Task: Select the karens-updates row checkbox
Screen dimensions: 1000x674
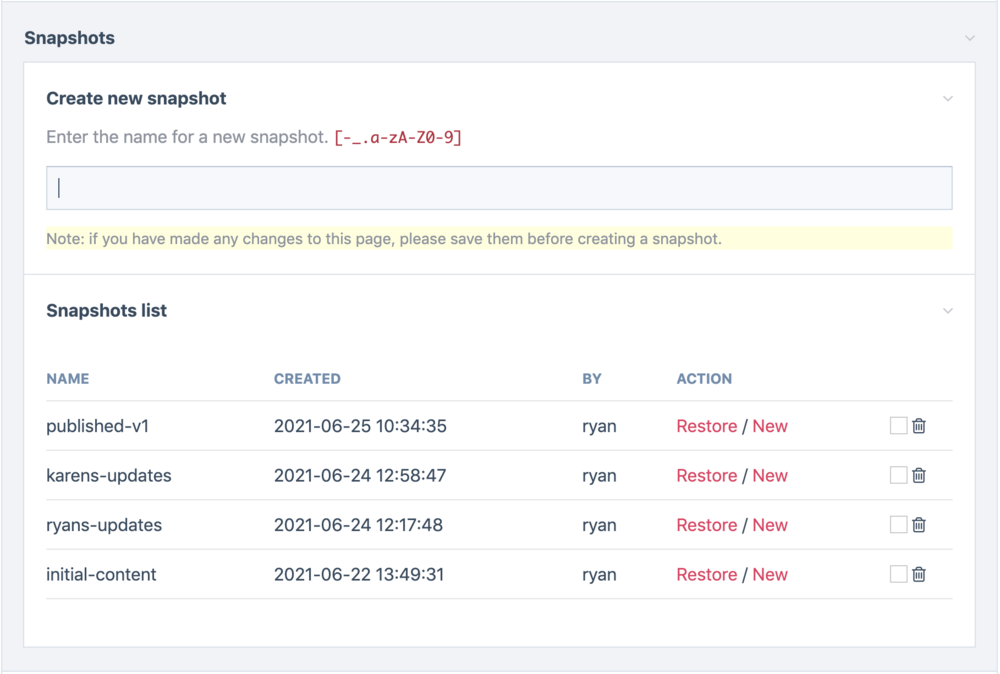Action: tap(898, 475)
